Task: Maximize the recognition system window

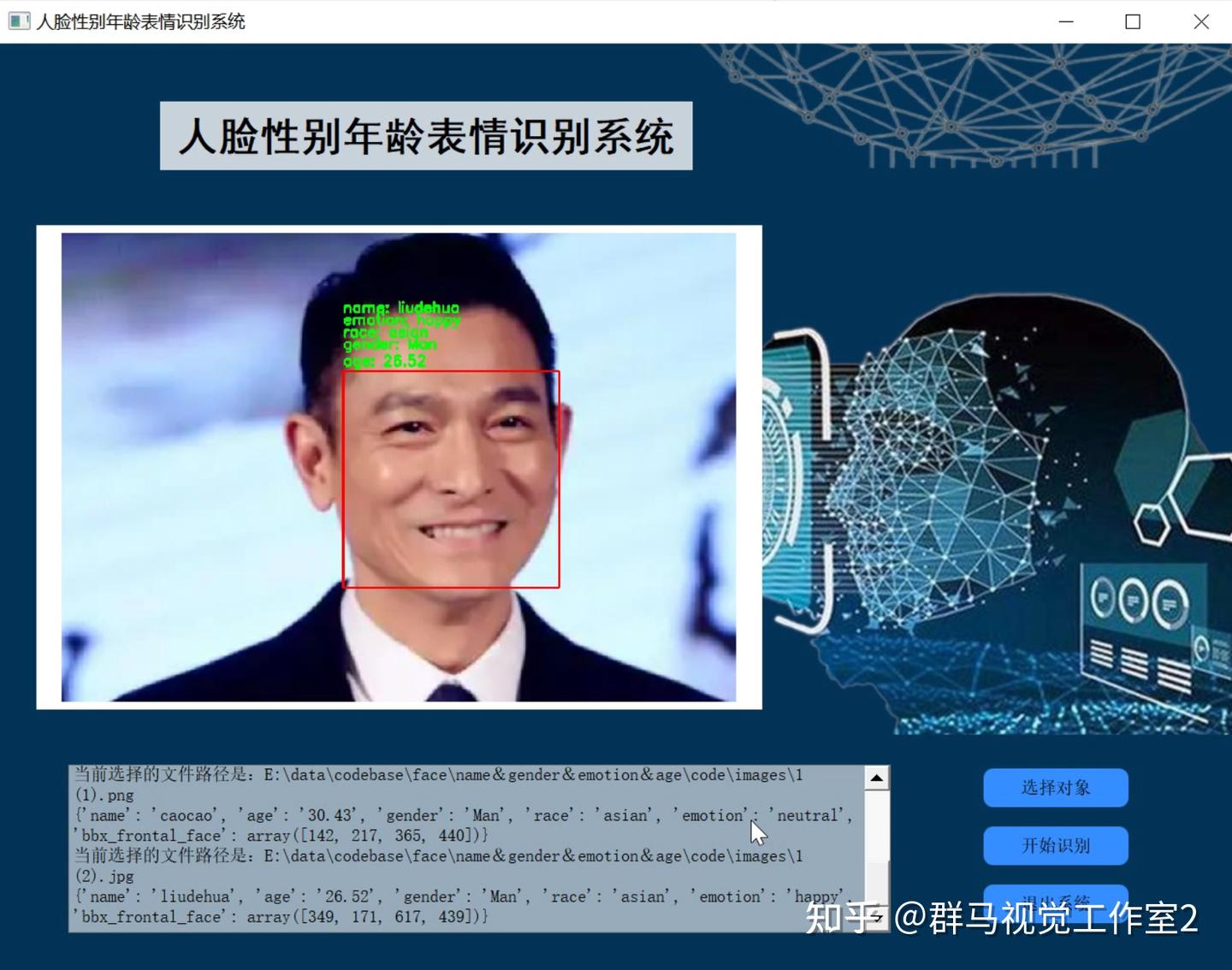Action: [1133, 21]
